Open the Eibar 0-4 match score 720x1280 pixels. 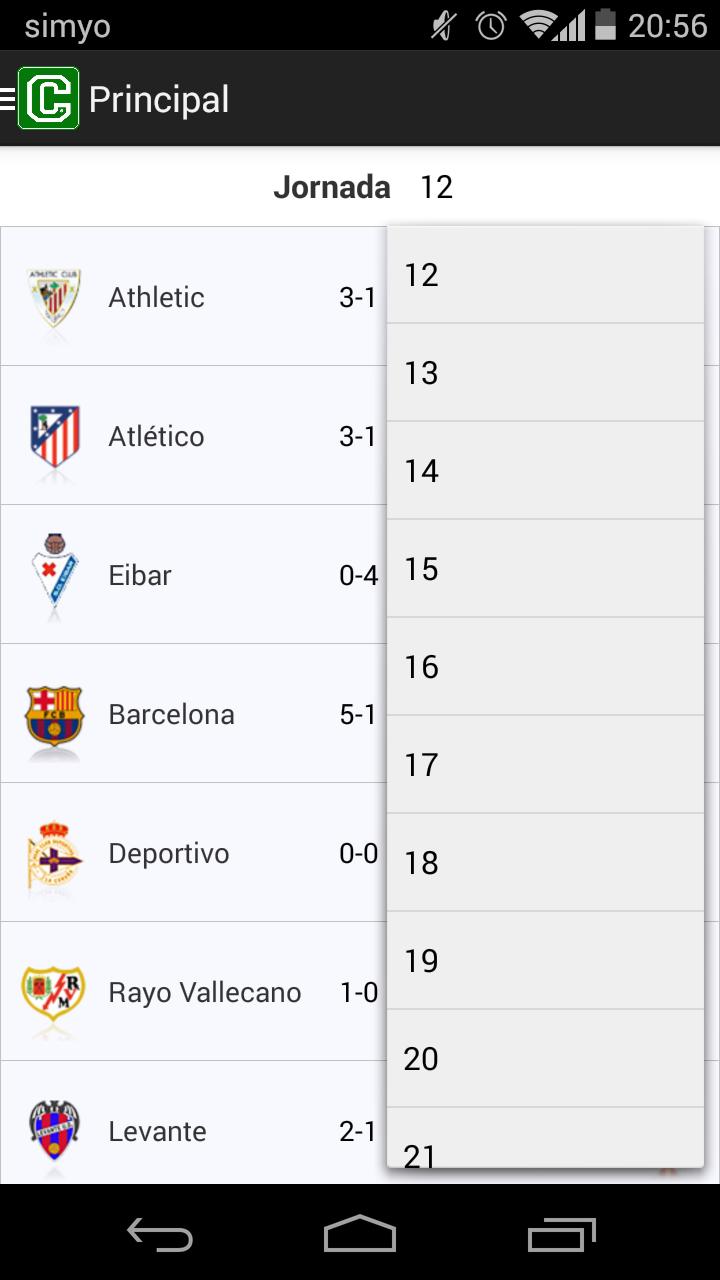click(x=358, y=575)
